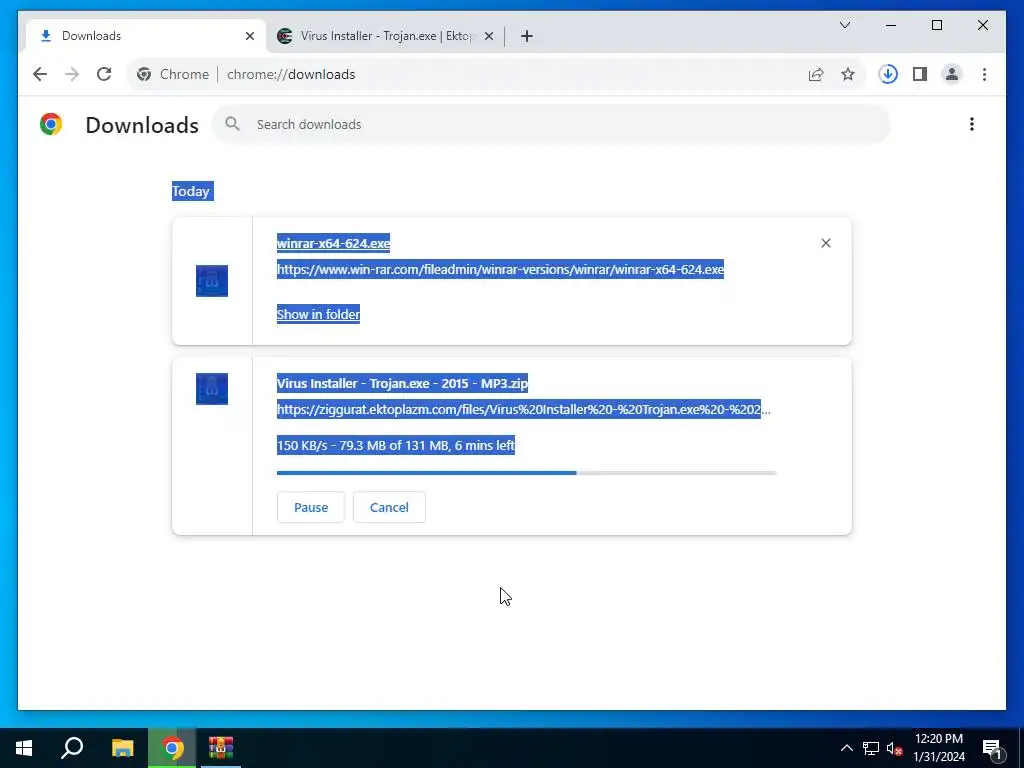1024x768 pixels.
Task: Open the network tray icon
Action: [871, 748]
